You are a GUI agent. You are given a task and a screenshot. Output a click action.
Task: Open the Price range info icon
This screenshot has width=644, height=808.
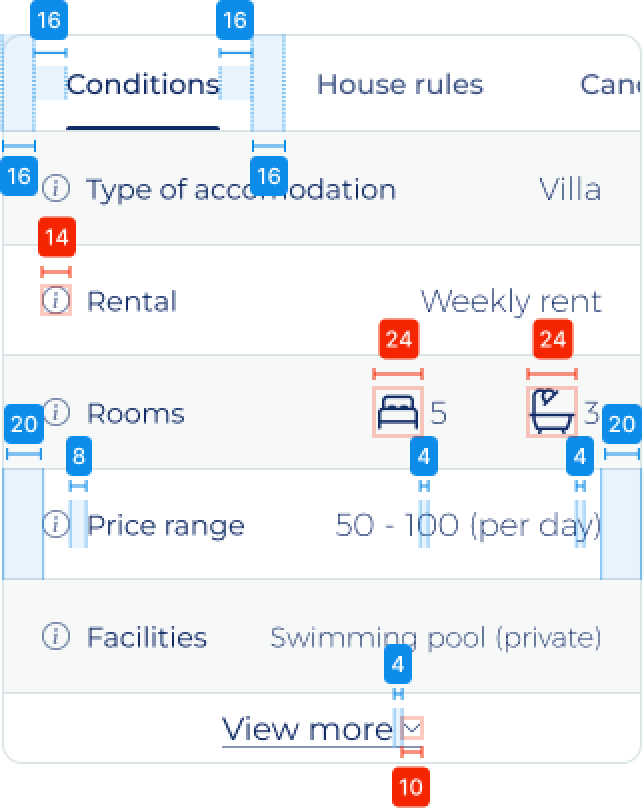57,524
